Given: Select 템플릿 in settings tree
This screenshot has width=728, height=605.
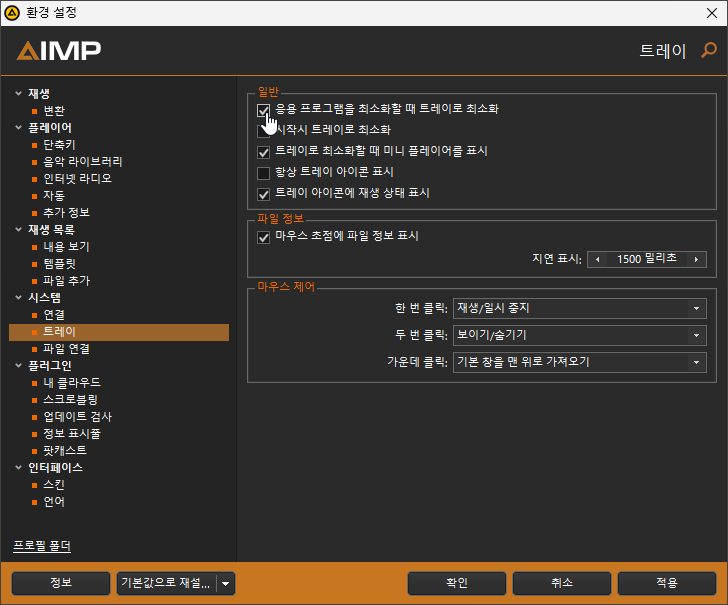Looking at the screenshot, I should (x=59, y=264).
